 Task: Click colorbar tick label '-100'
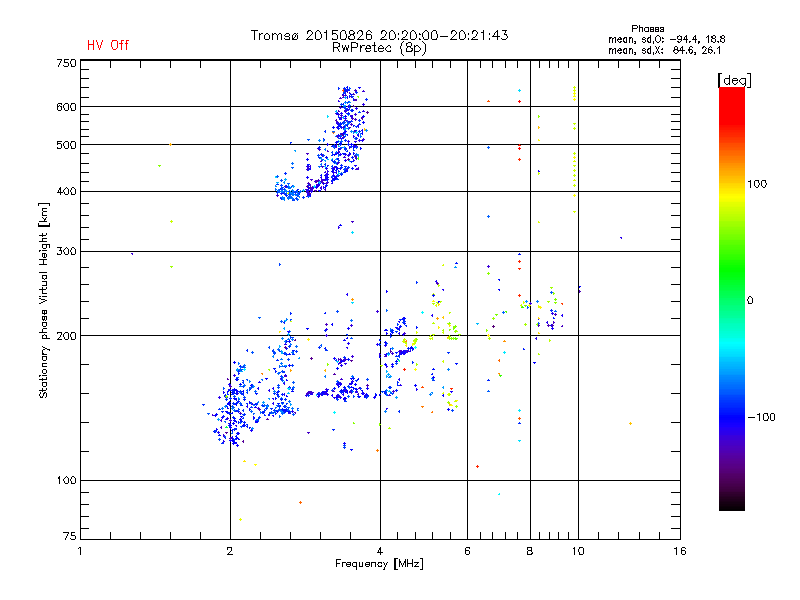(x=762, y=417)
